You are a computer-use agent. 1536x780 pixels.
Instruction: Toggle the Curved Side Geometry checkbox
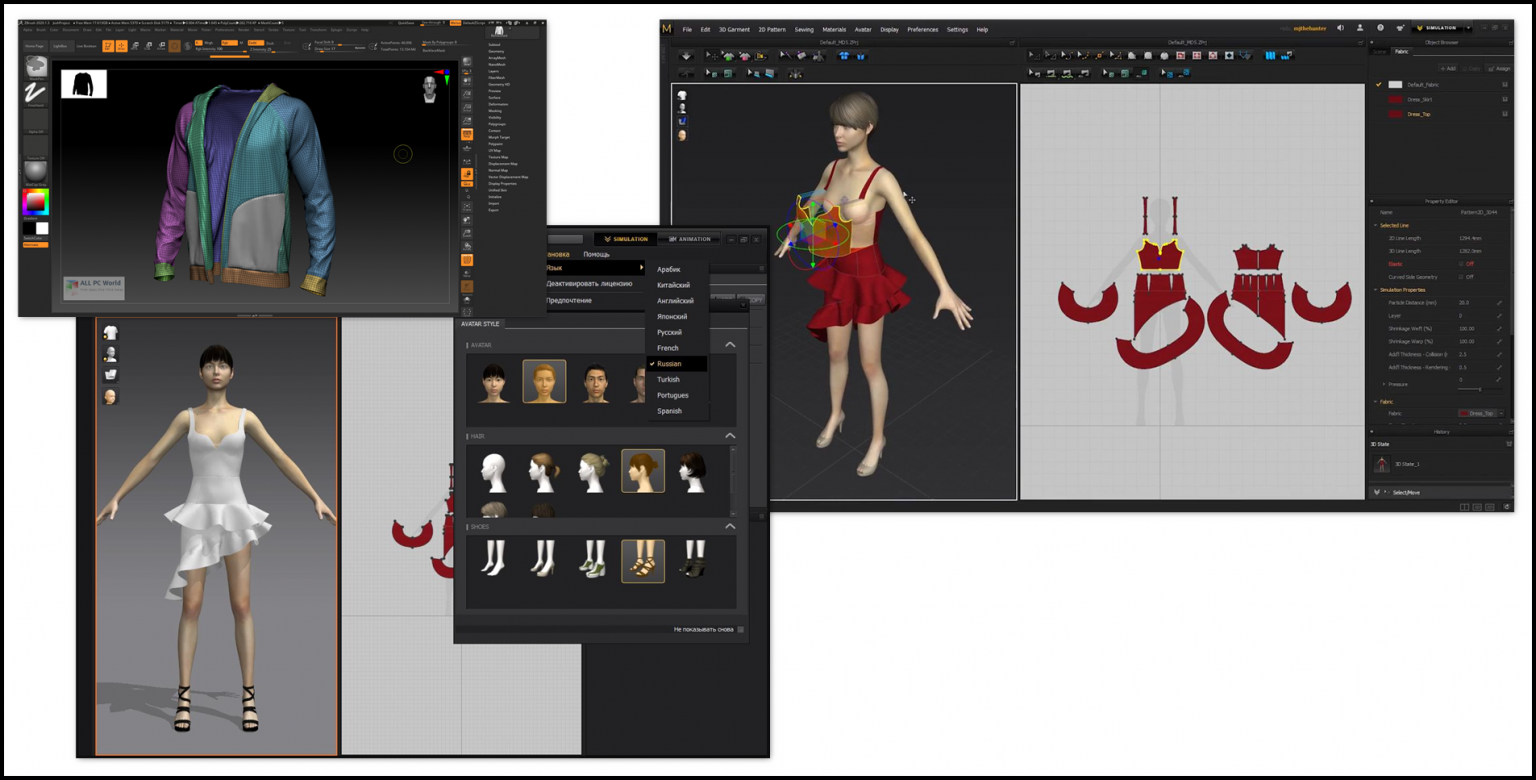pyautogui.click(x=1461, y=277)
